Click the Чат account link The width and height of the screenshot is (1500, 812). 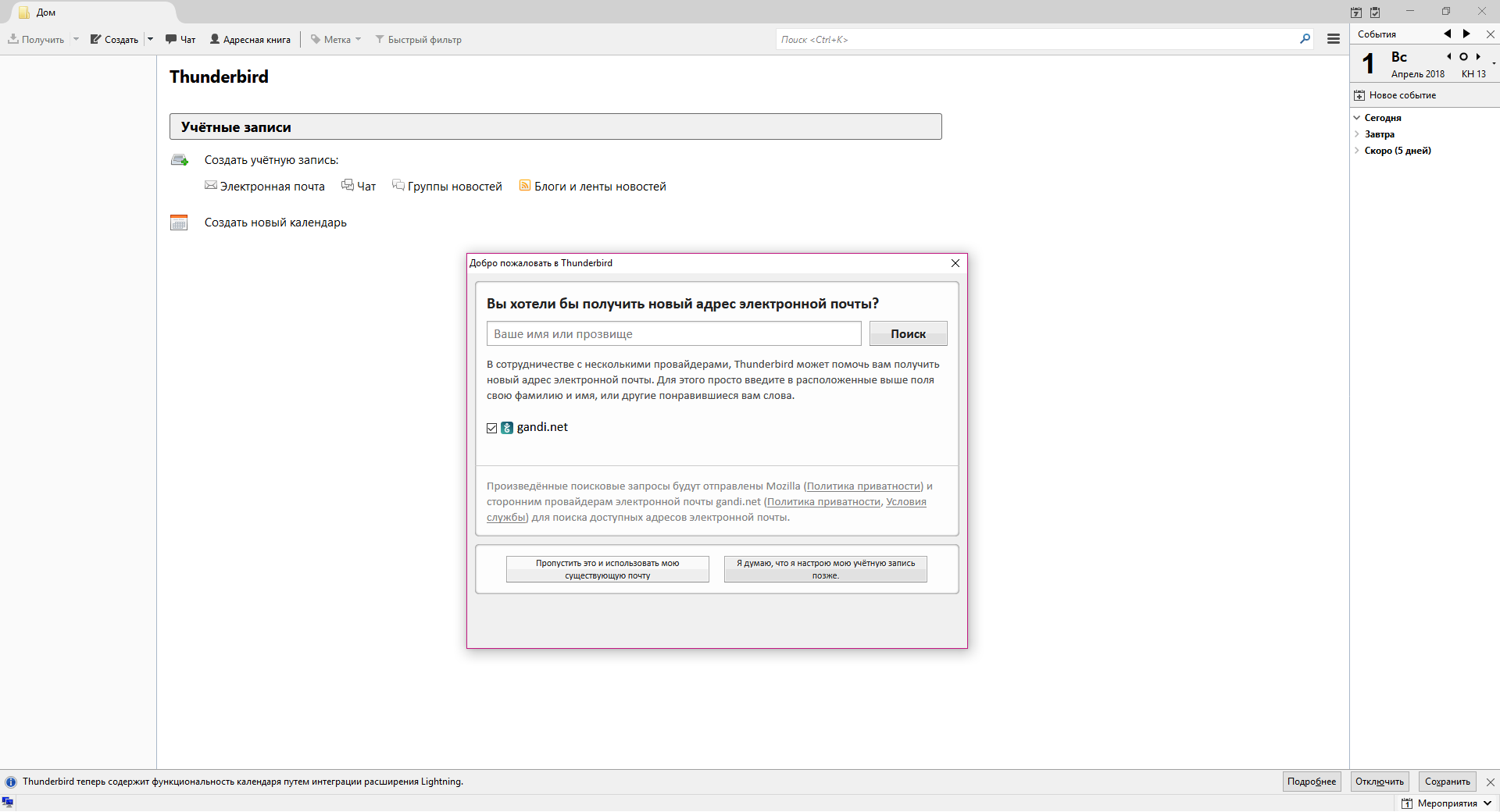pyautogui.click(x=359, y=186)
